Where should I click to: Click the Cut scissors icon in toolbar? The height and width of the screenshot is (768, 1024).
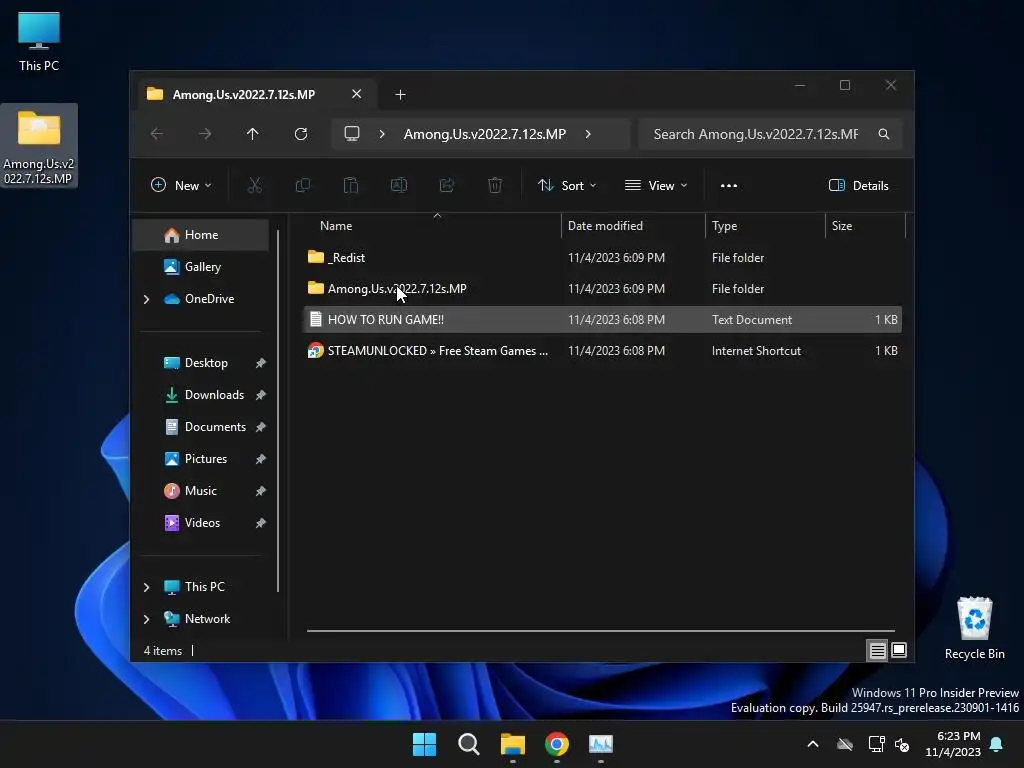tap(255, 185)
